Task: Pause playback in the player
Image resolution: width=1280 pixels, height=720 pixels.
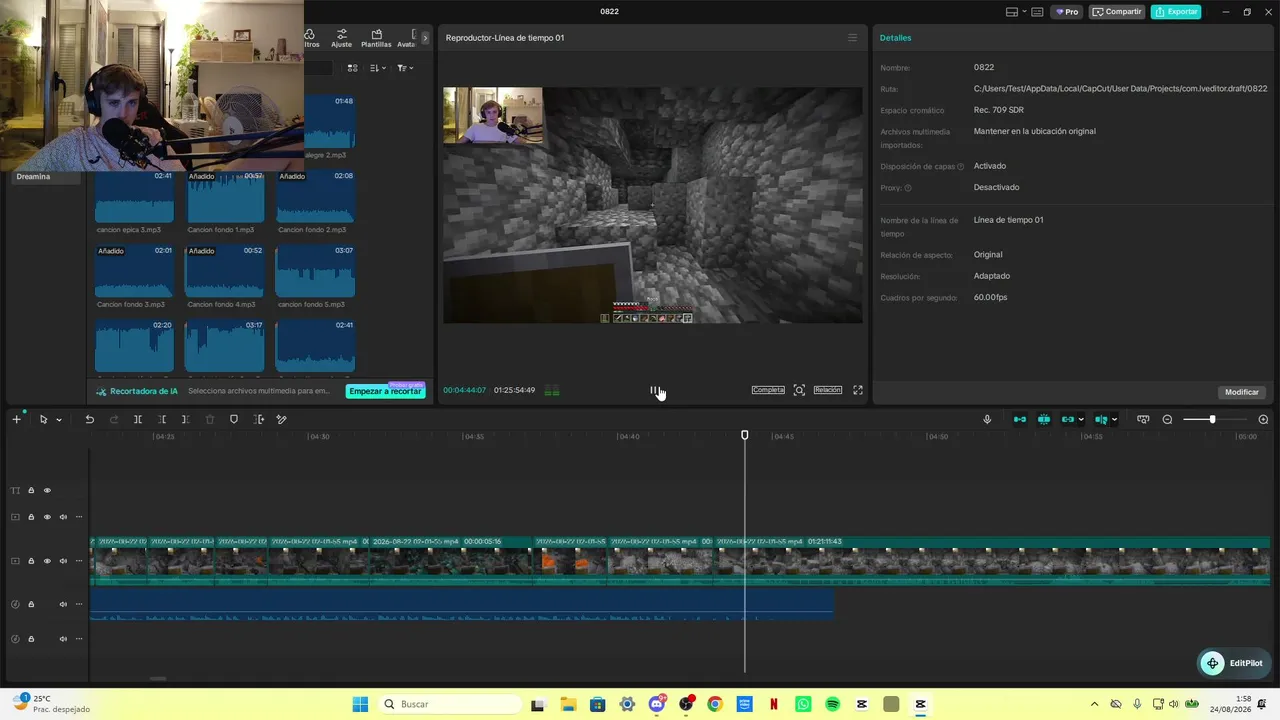Action: point(654,391)
